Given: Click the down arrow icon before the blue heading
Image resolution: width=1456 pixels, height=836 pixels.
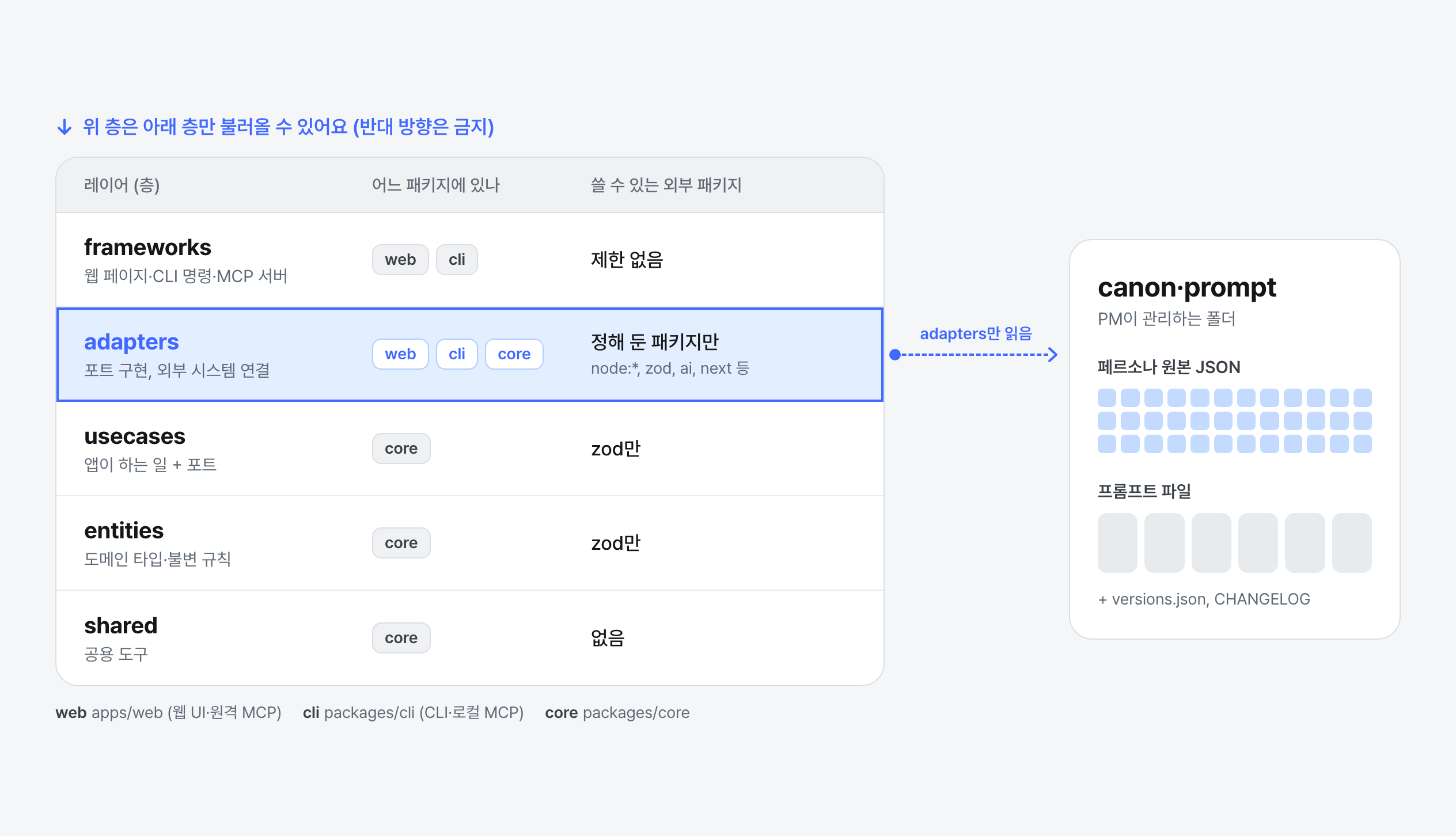Looking at the screenshot, I should [65, 127].
